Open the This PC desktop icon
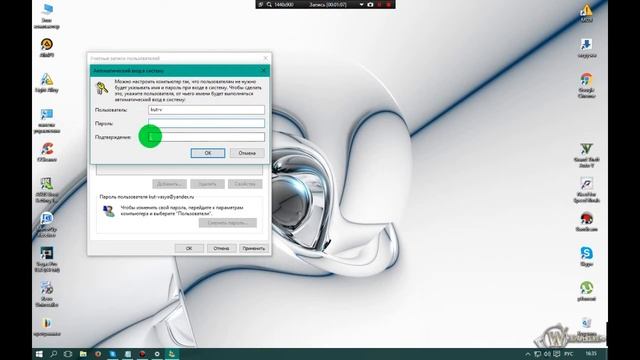 [47, 16]
